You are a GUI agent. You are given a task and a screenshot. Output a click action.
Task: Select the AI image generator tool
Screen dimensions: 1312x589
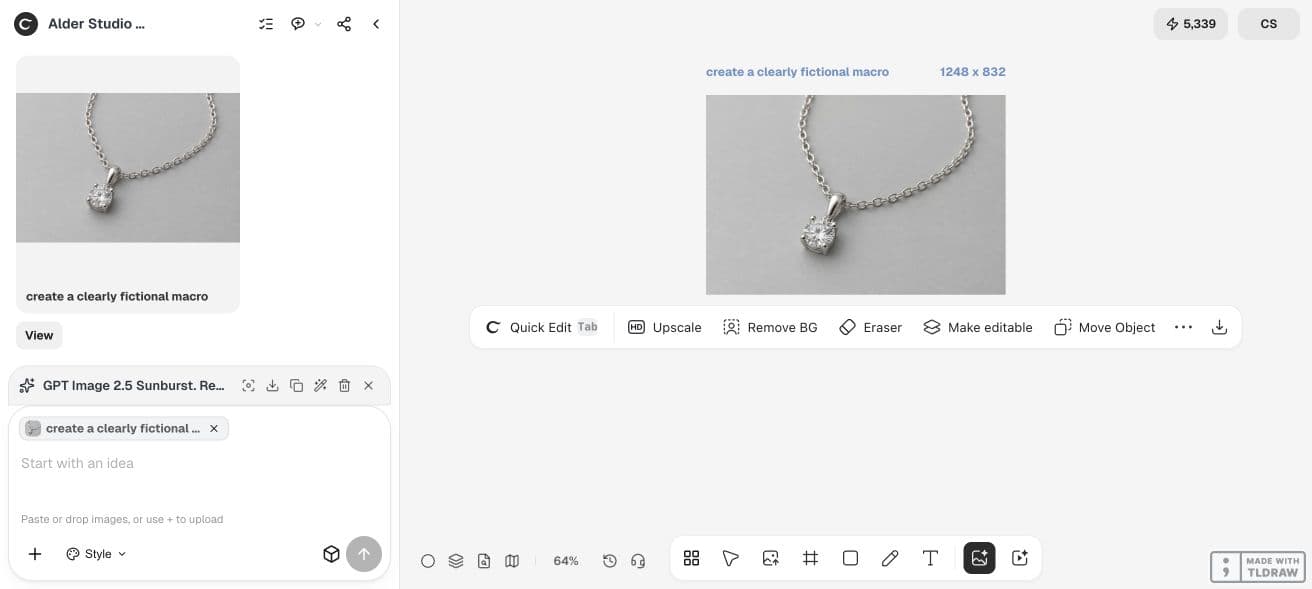(x=979, y=558)
